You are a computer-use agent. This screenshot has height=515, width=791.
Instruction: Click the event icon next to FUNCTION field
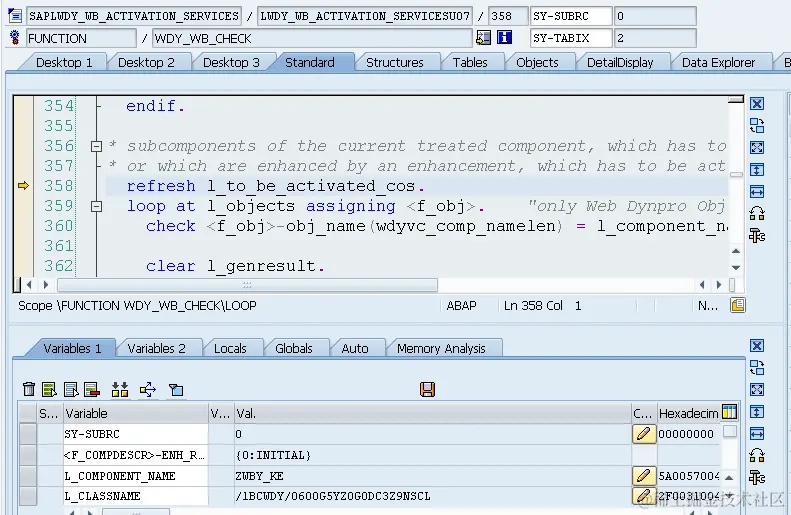(x=15, y=38)
